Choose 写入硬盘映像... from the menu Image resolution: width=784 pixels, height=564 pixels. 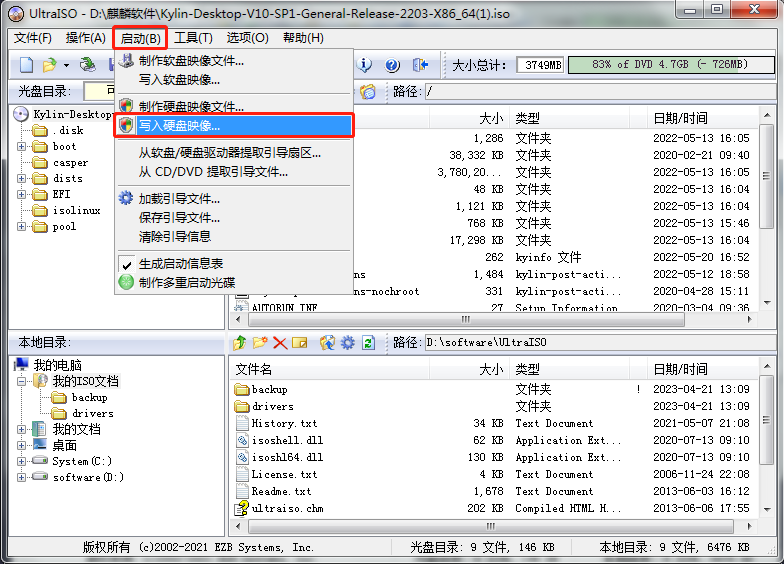(x=234, y=126)
